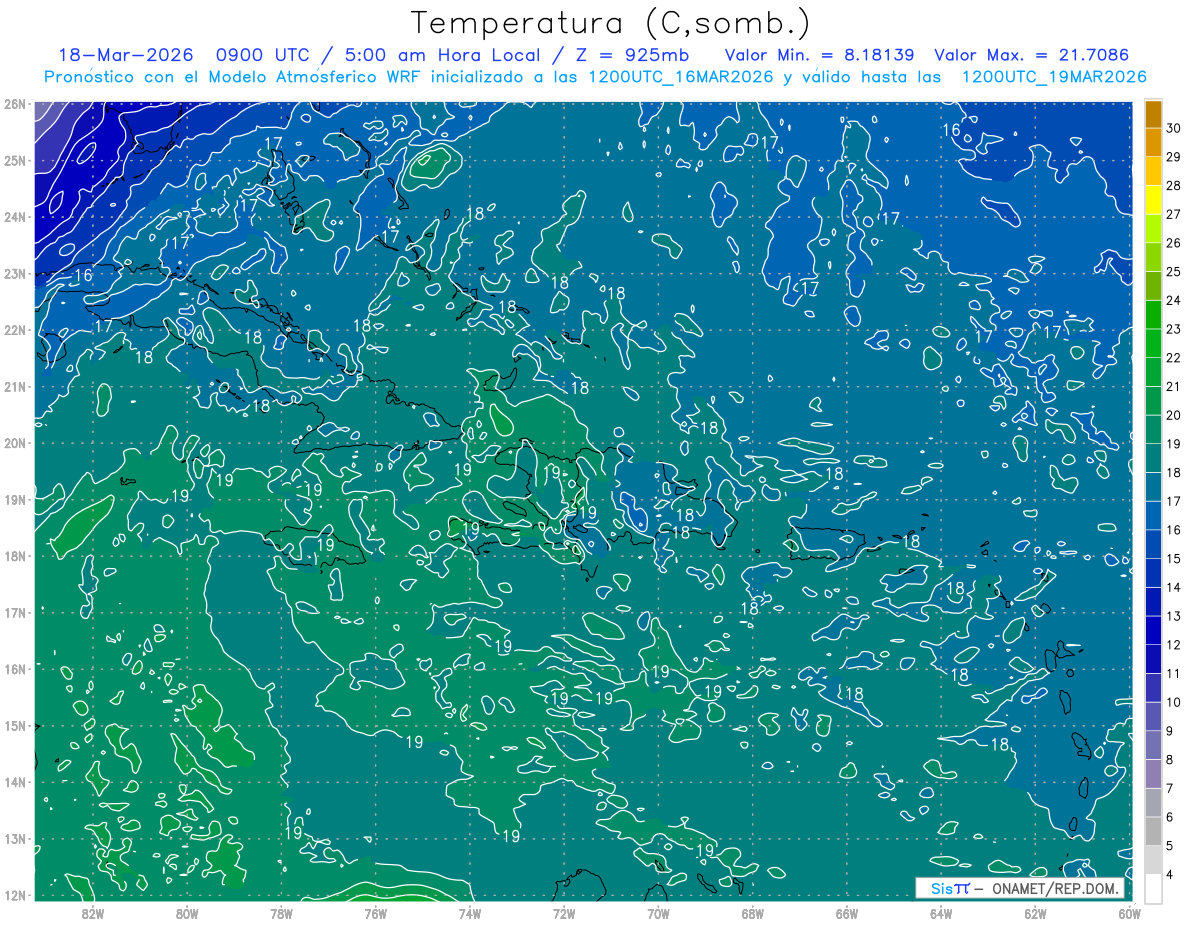
Task: Select initialization time "1200UTC_16MAR2026"
Action: 681,77
